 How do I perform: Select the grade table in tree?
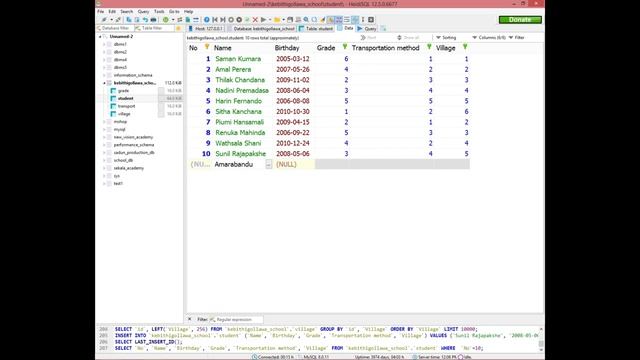(x=123, y=91)
